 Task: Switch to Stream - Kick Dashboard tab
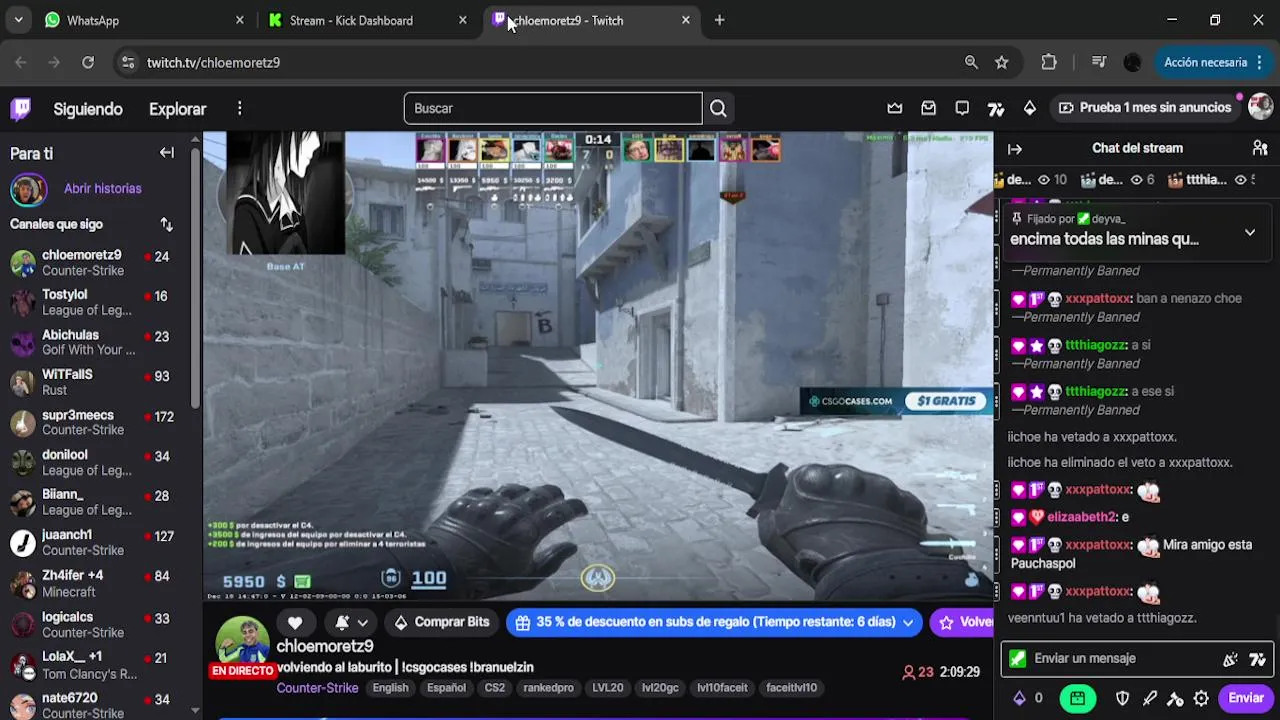click(x=368, y=20)
